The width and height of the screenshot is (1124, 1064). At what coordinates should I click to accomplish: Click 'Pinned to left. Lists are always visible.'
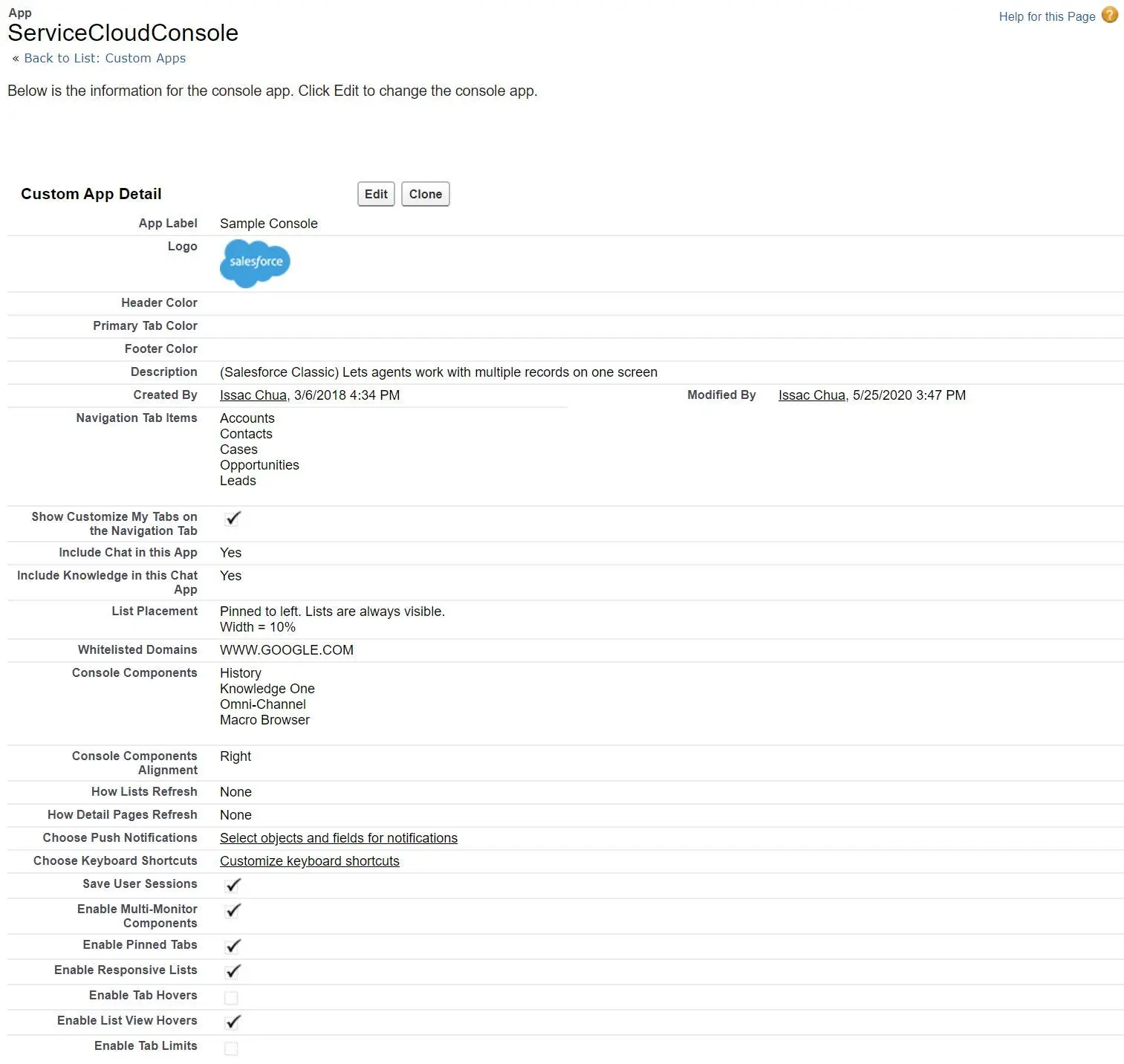click(332, 612)
